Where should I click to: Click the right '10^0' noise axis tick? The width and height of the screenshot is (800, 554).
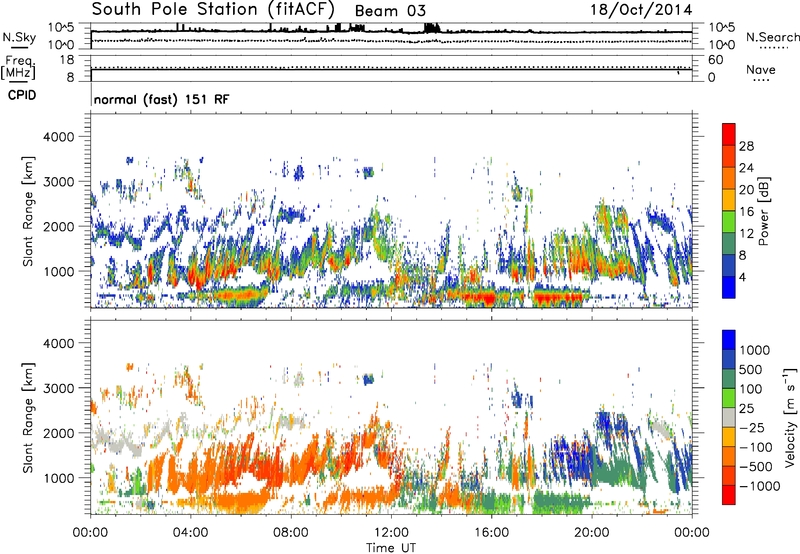click(x=721, y=45)
